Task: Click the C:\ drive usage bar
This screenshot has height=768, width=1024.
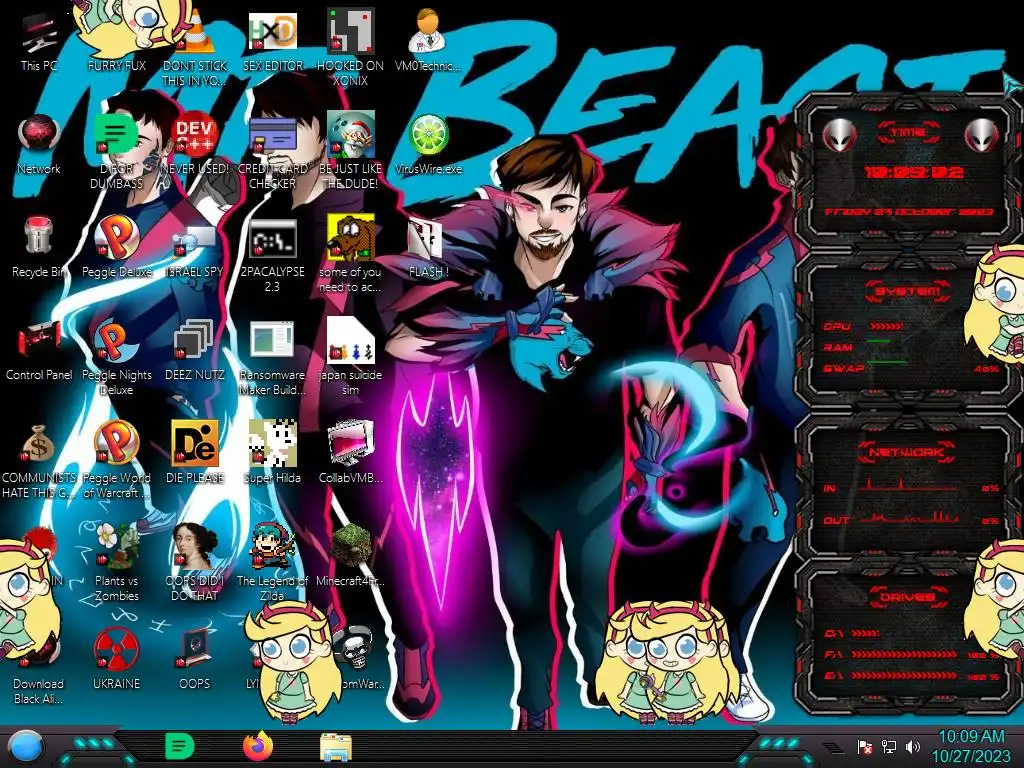Action: coord(866,633)
